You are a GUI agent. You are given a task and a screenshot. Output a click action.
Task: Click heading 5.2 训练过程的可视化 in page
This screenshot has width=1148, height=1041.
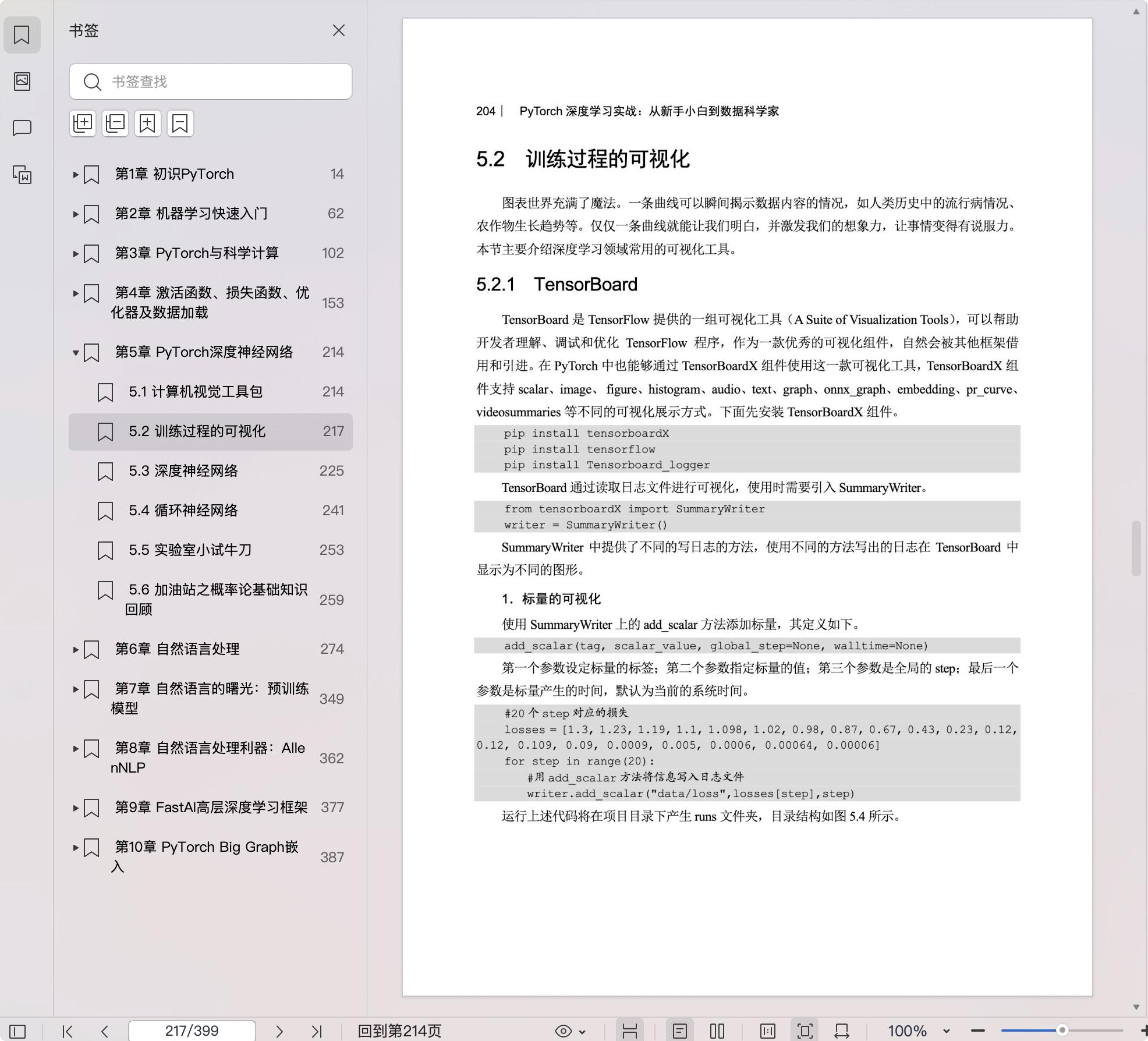583,159
